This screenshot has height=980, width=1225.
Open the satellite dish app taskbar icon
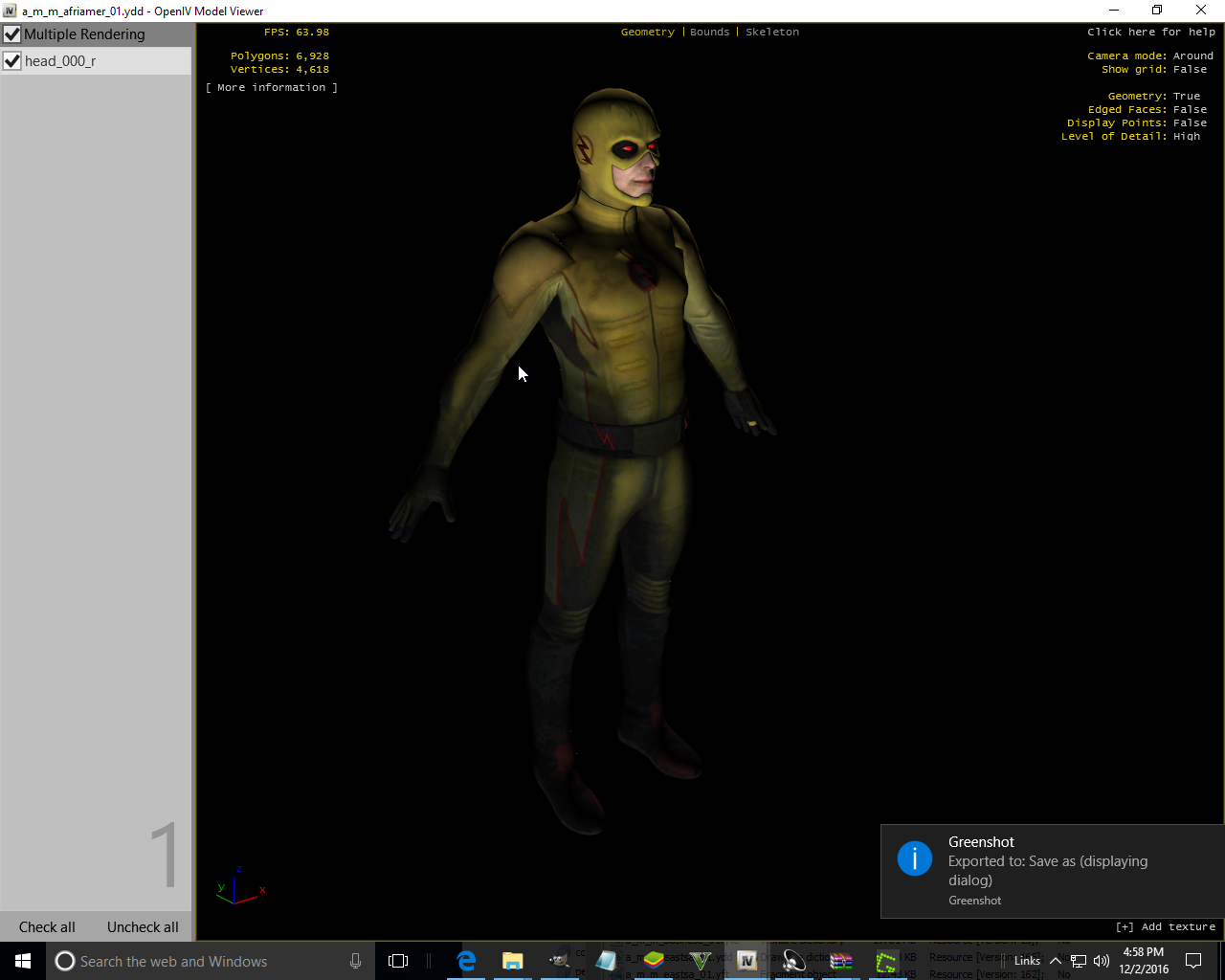[794, 961]
